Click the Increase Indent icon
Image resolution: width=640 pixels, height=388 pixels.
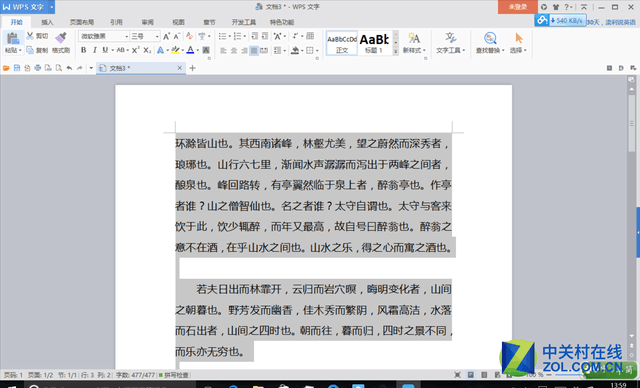click(x=265, y=36)
